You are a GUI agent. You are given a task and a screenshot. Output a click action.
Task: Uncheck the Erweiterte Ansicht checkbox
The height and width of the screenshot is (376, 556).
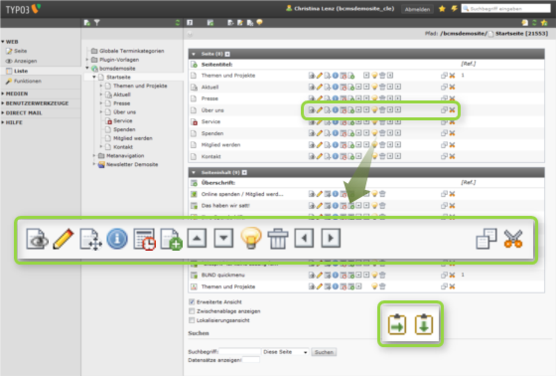(x=192, y=302)
